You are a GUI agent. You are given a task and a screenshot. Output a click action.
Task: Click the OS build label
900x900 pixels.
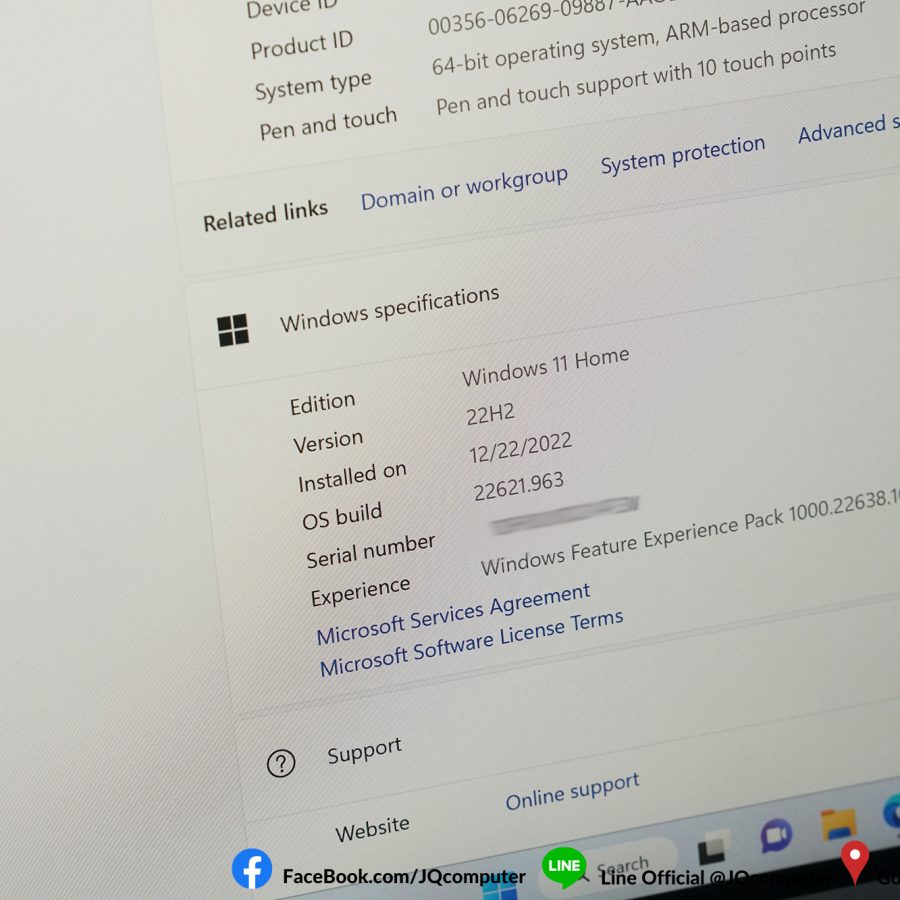[342, 515]
